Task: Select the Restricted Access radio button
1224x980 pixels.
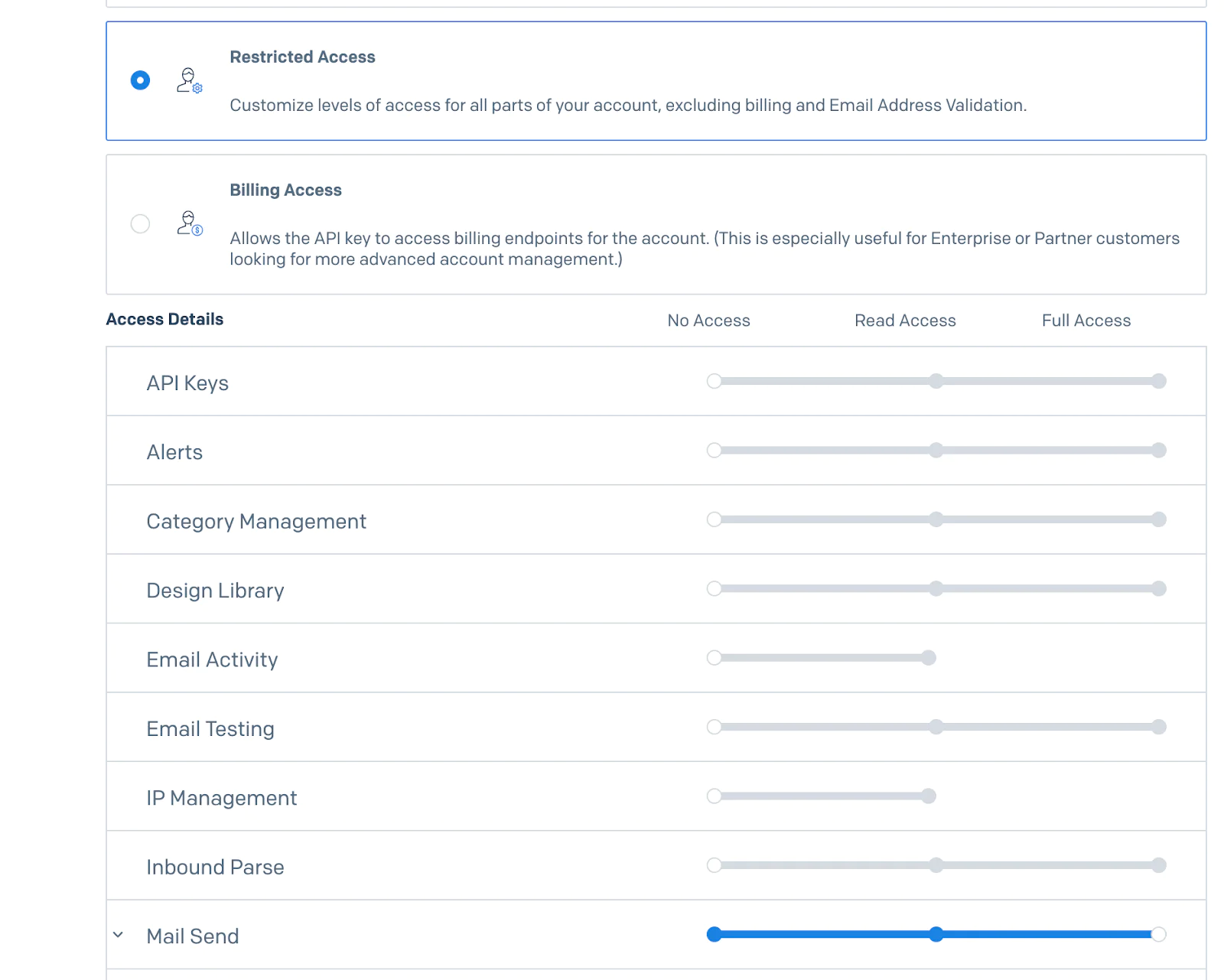Action: point(140,80)
